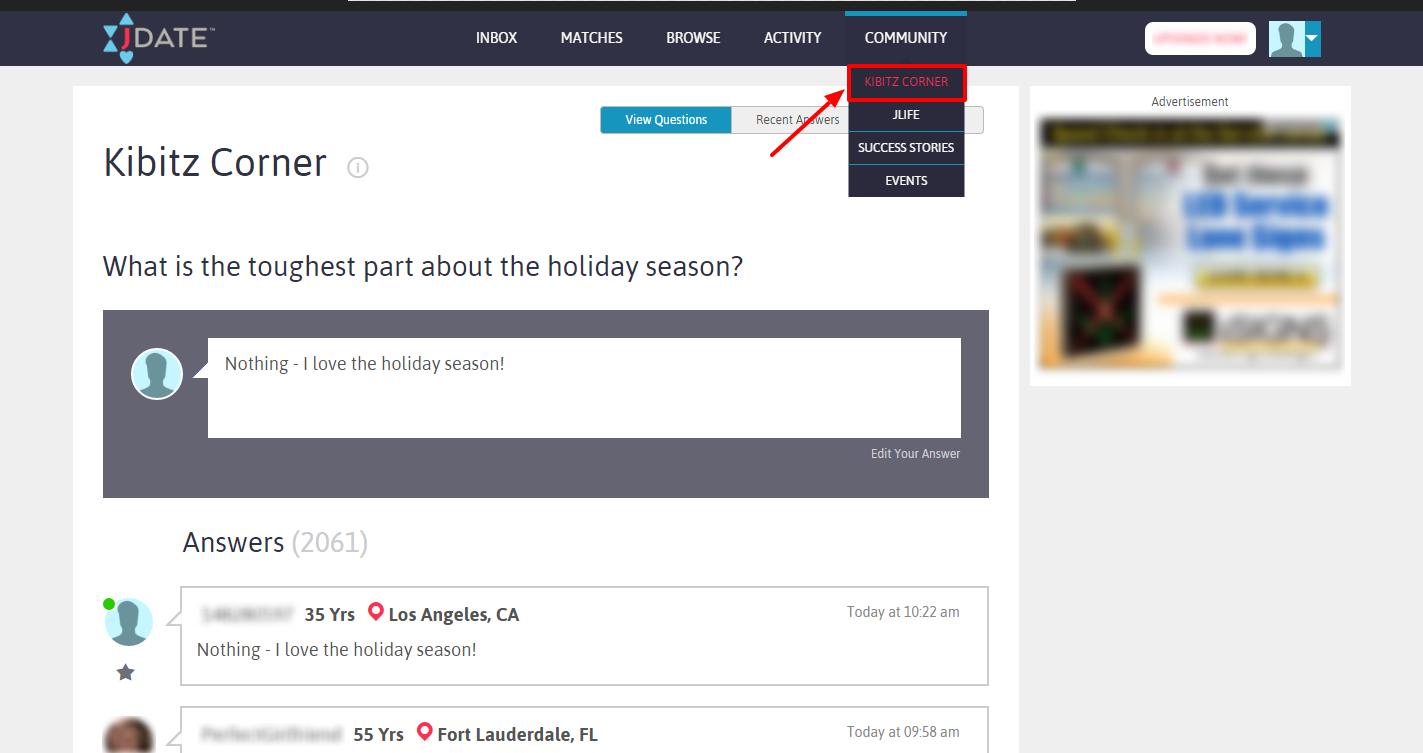This screenshot has width=1423, height=753.
Task: Click inside your answer text box
Action: (584, 388)
